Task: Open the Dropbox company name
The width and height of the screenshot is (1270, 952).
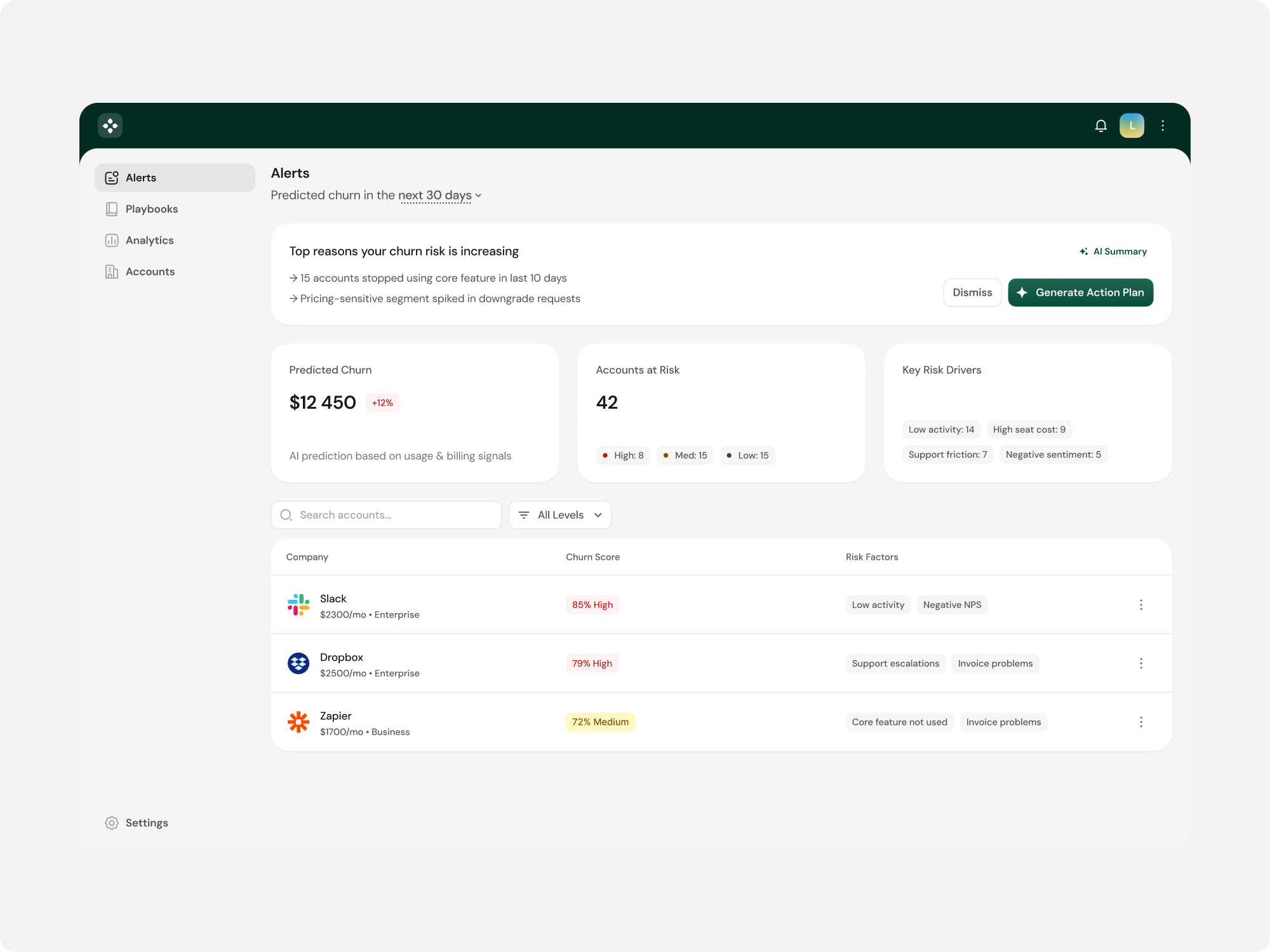Action: pyautogui.click(x=342, y=658)
